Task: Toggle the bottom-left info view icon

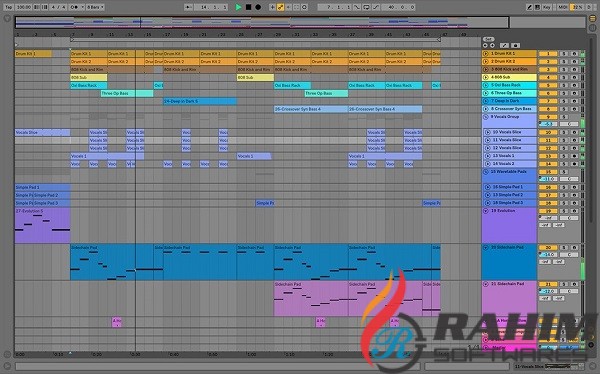Action: tap(7, 366)
